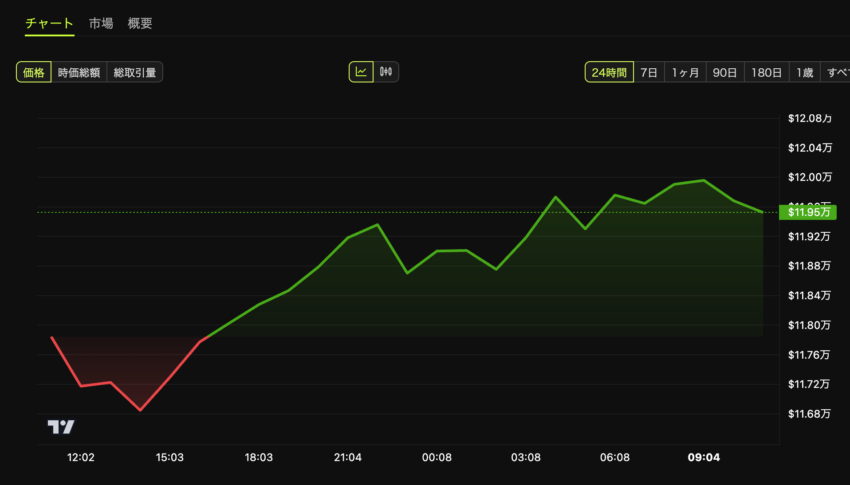Select the 総取引量 data toggle
850x485 pixels.
click(135, 72)
